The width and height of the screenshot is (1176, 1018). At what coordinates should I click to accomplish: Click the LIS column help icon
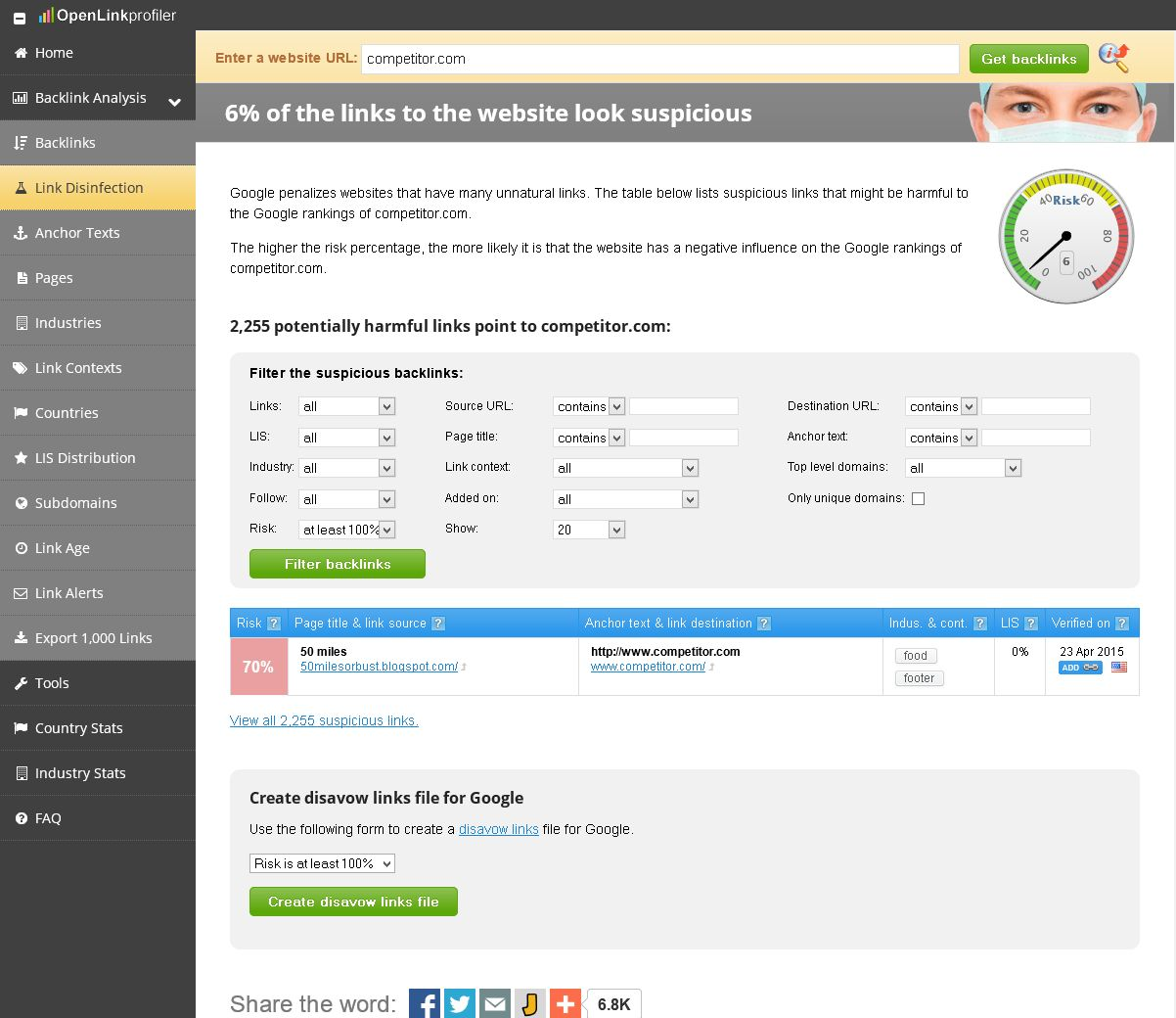click(x=1030, y=624)
